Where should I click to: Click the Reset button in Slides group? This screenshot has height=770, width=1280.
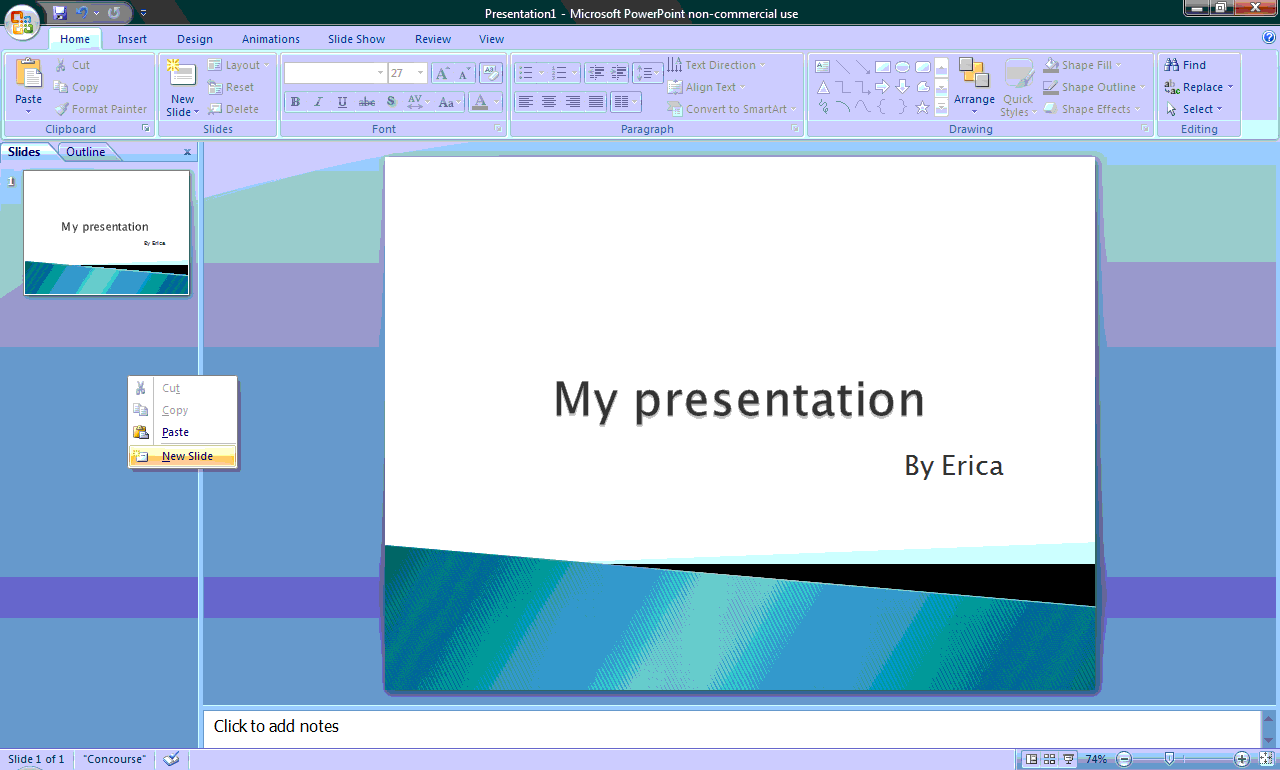pos(234,87)
